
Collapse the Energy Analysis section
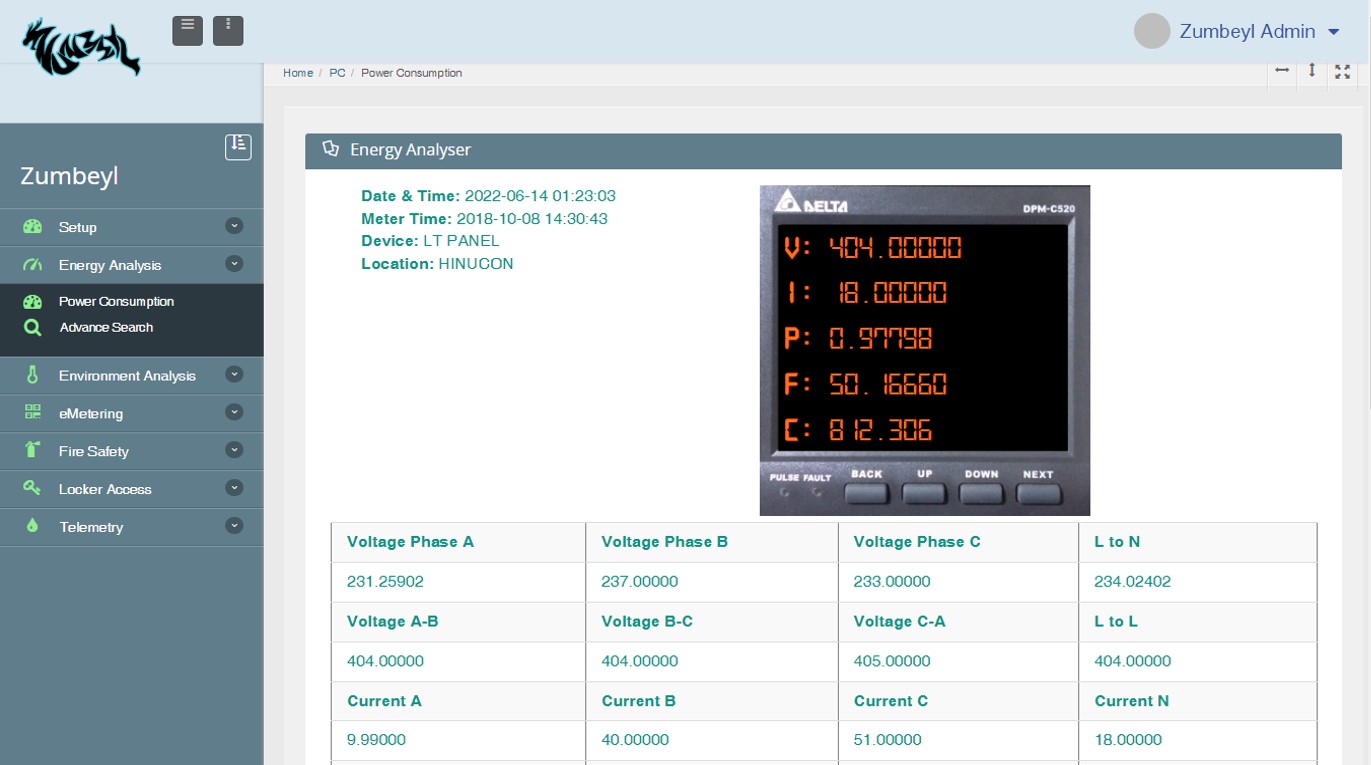[234, 264]
